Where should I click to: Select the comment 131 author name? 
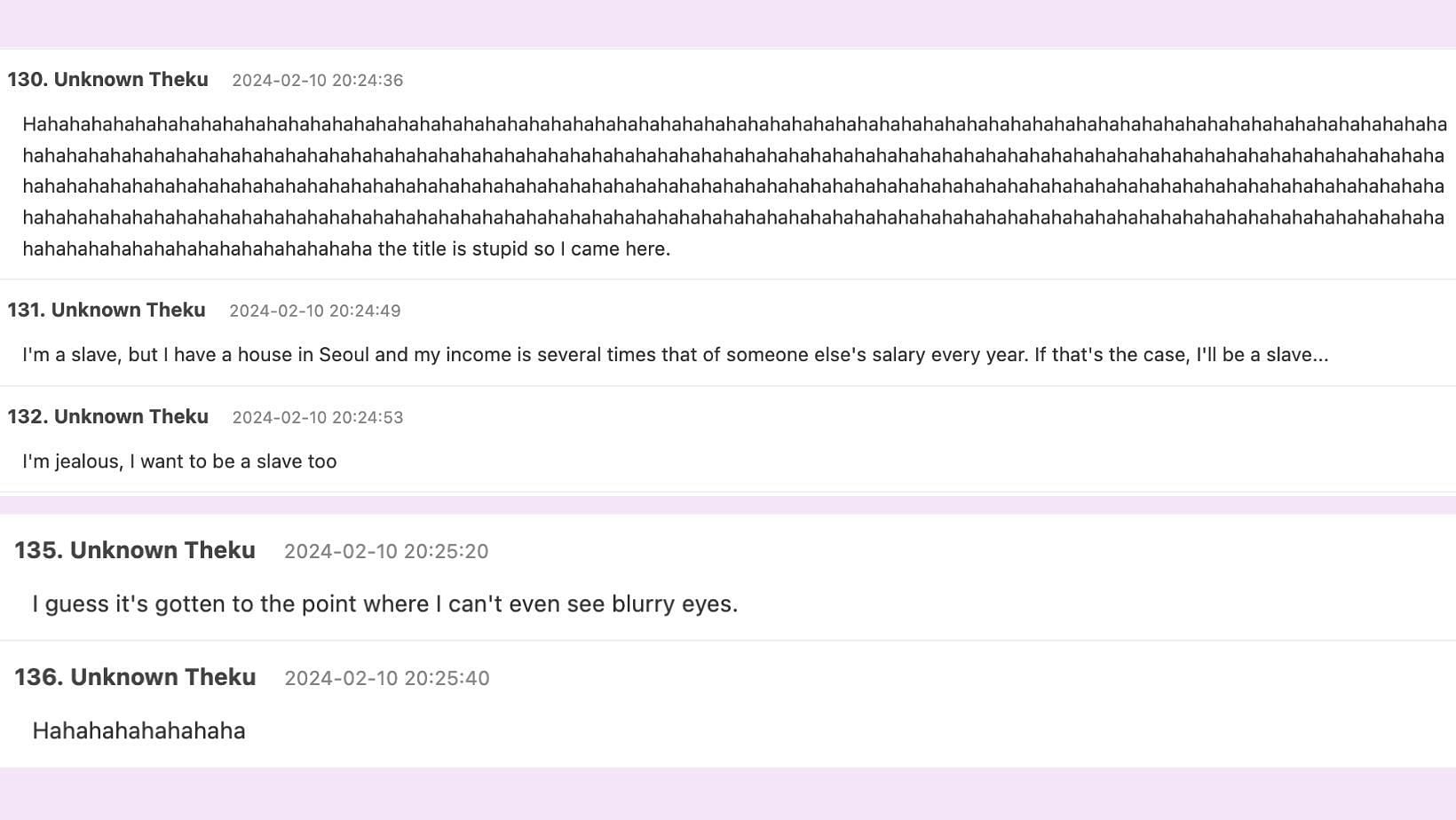tap(128, 311)
